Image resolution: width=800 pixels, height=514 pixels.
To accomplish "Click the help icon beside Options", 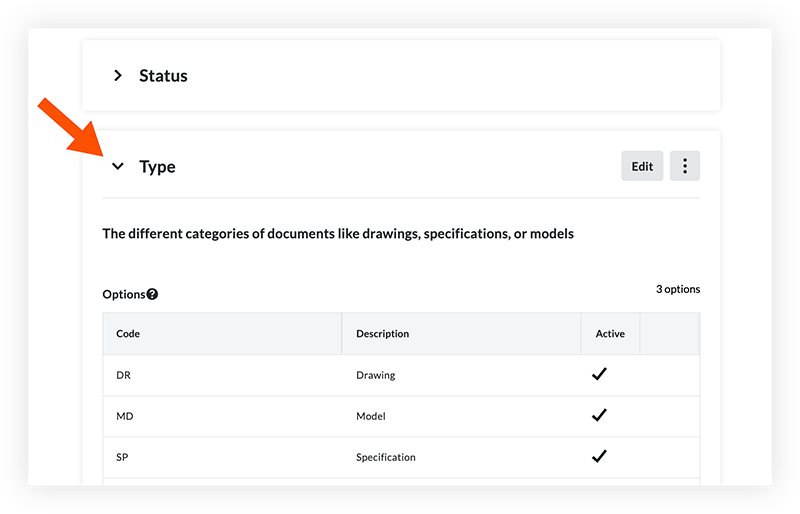I will (152, 295).
